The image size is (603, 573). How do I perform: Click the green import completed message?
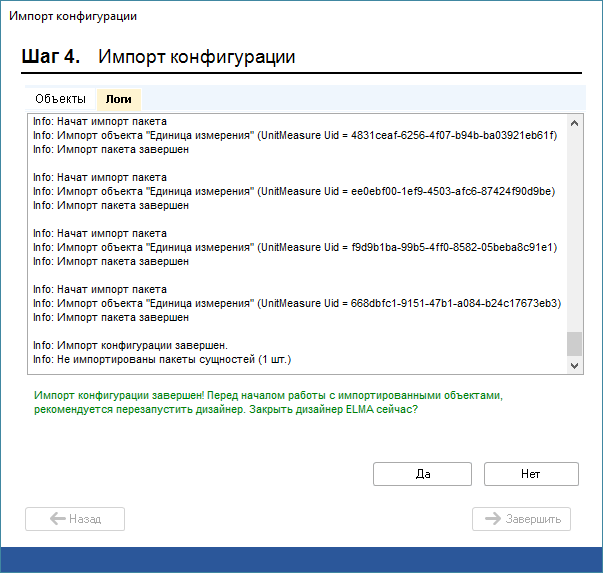click(268, 402)
